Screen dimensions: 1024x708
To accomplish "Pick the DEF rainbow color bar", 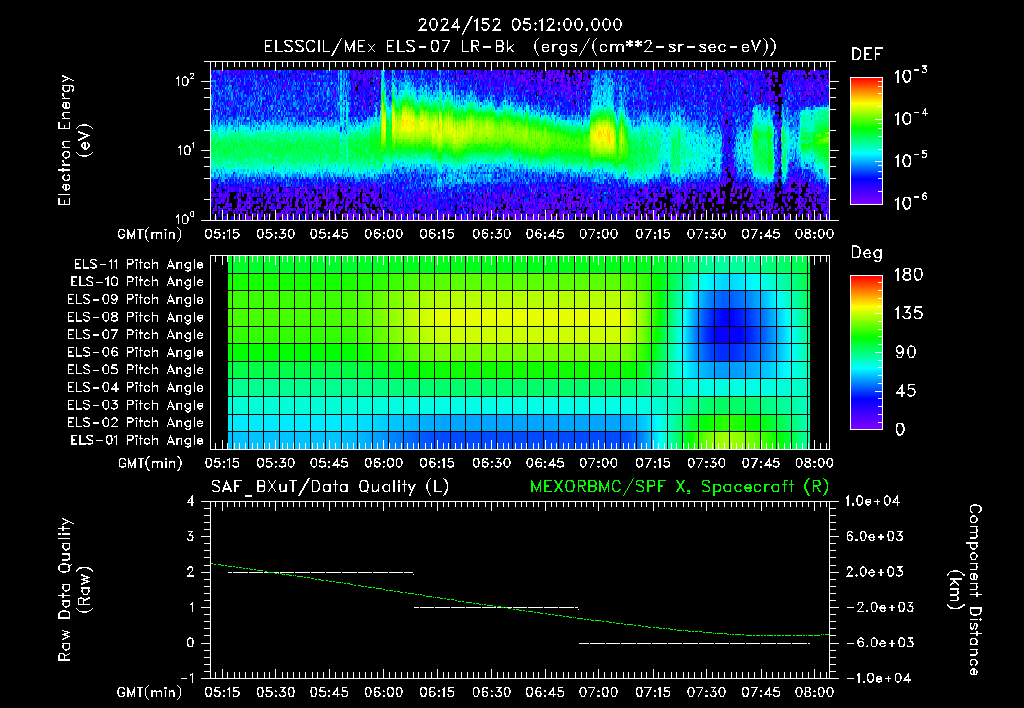I will pyautogui.click(x=867, y=140).
